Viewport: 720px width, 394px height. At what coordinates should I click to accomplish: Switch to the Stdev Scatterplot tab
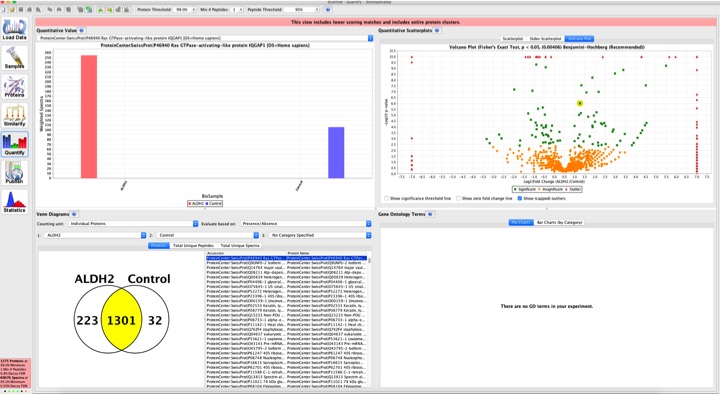coord(545,39)
